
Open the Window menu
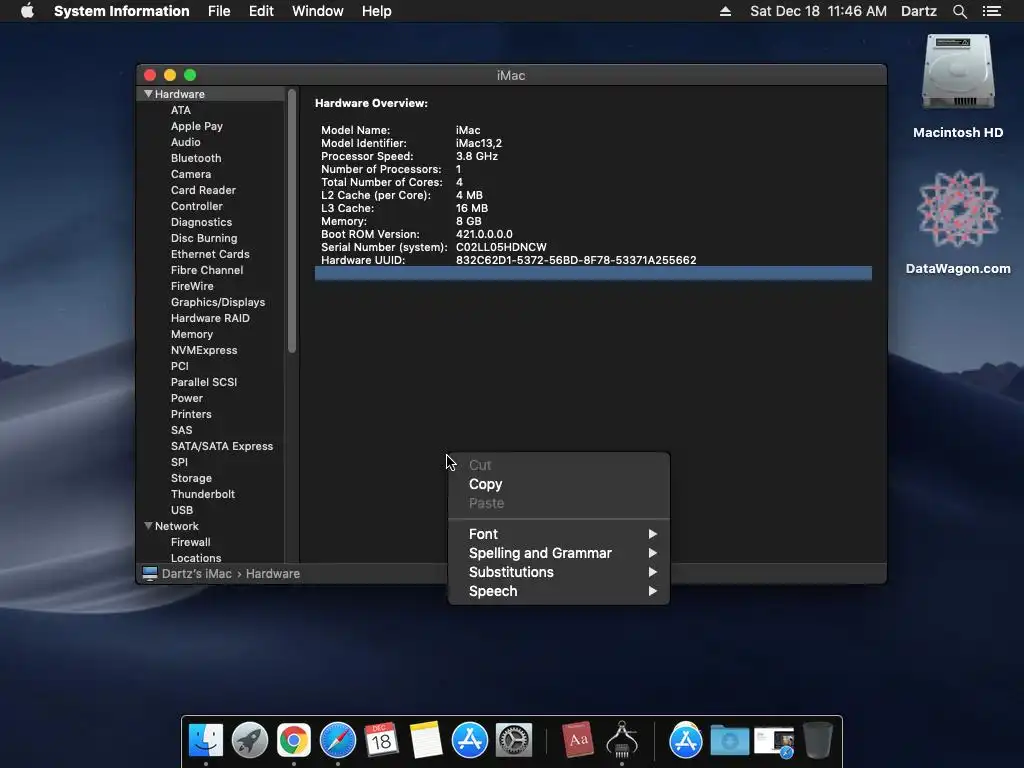pyautogui.click(x=317, y=11)
